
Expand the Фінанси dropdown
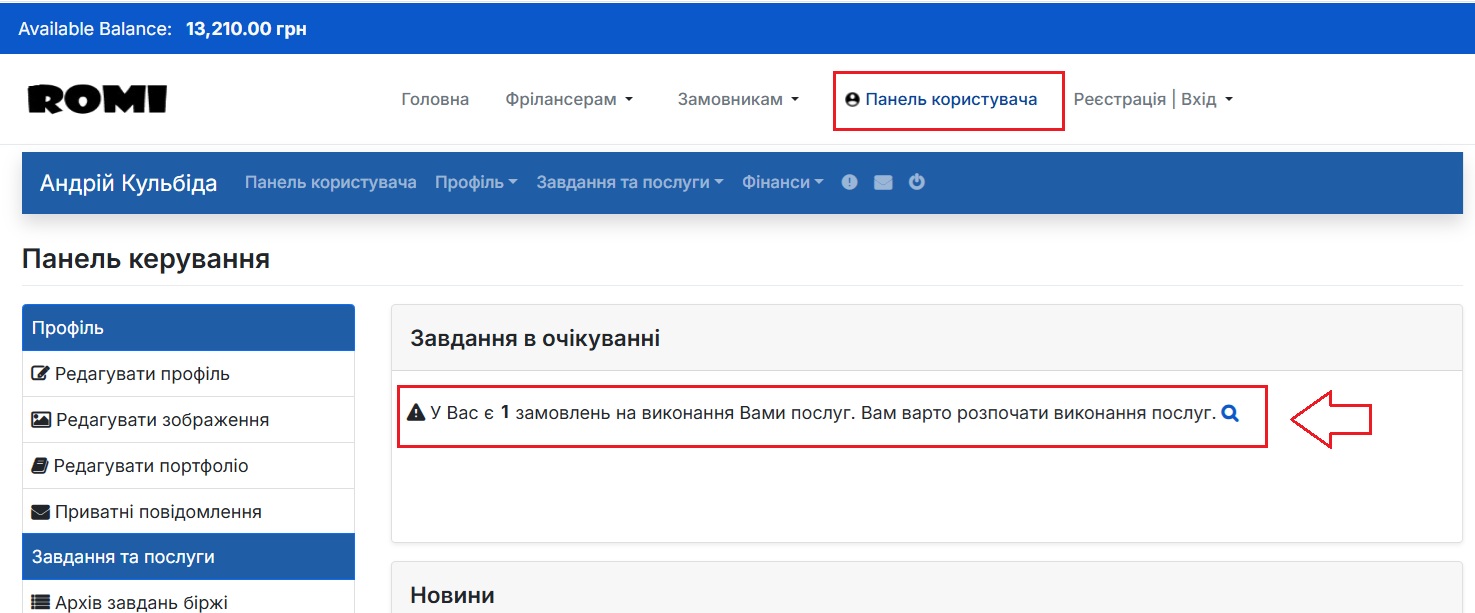coord(781,182)
